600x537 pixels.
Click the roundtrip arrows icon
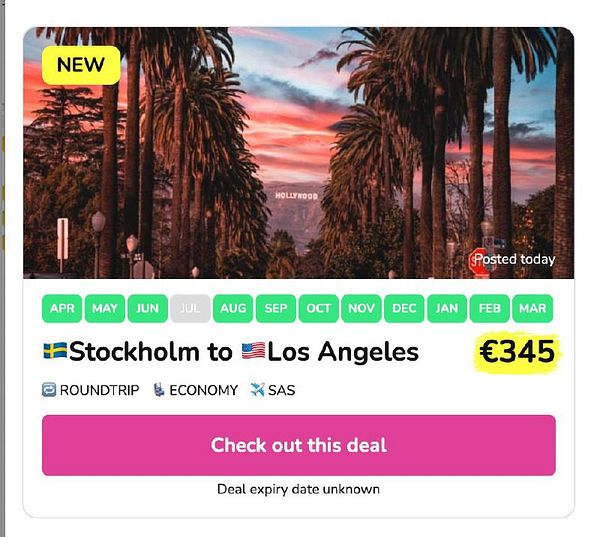pos(49,390)
